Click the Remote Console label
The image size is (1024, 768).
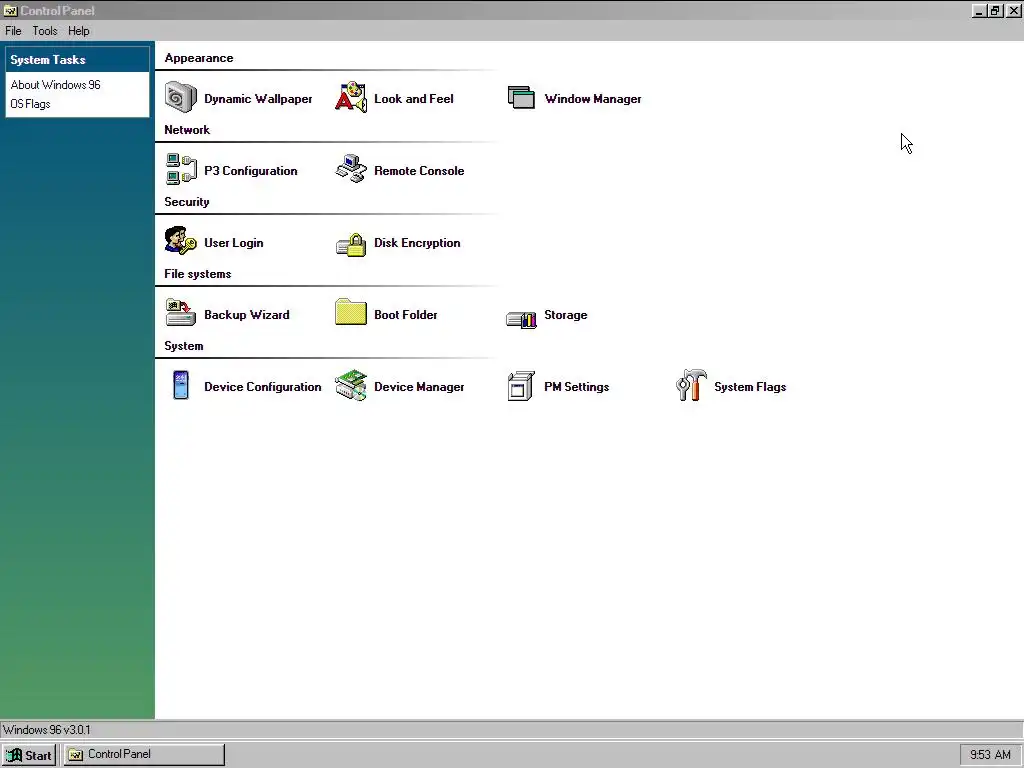[x=419, y=170]
